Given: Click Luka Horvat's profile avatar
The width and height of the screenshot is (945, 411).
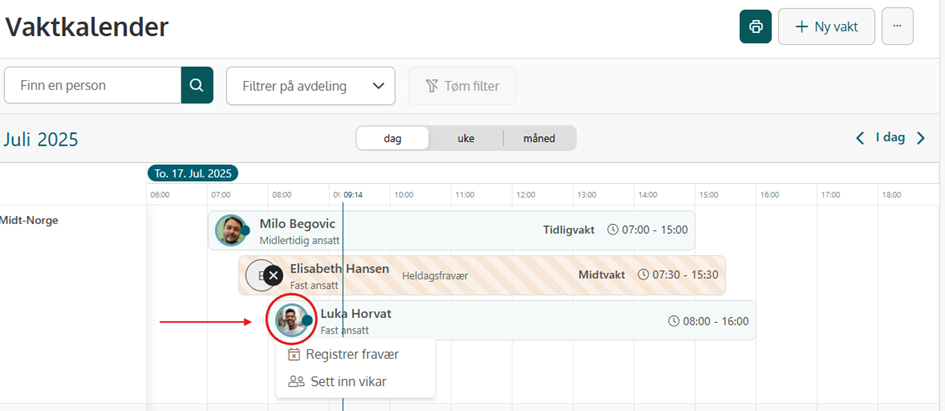Looking at the screenshot, I should point(292,320).
